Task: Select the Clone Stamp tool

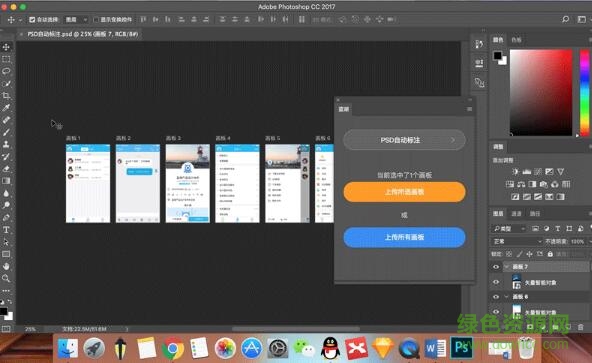Action: coord(6,144)
